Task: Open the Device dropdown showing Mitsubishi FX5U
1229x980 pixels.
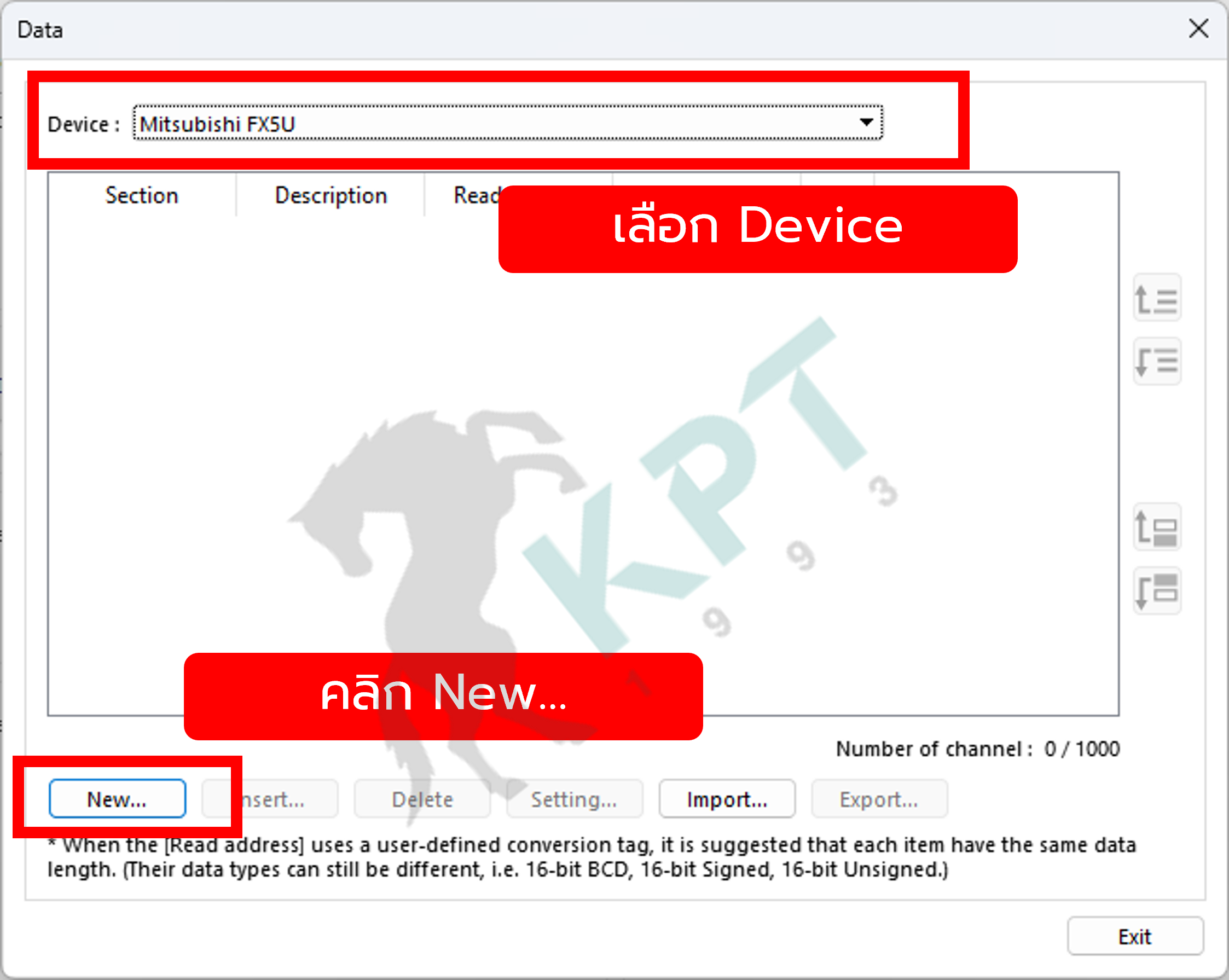Action: tap(507, 123)
